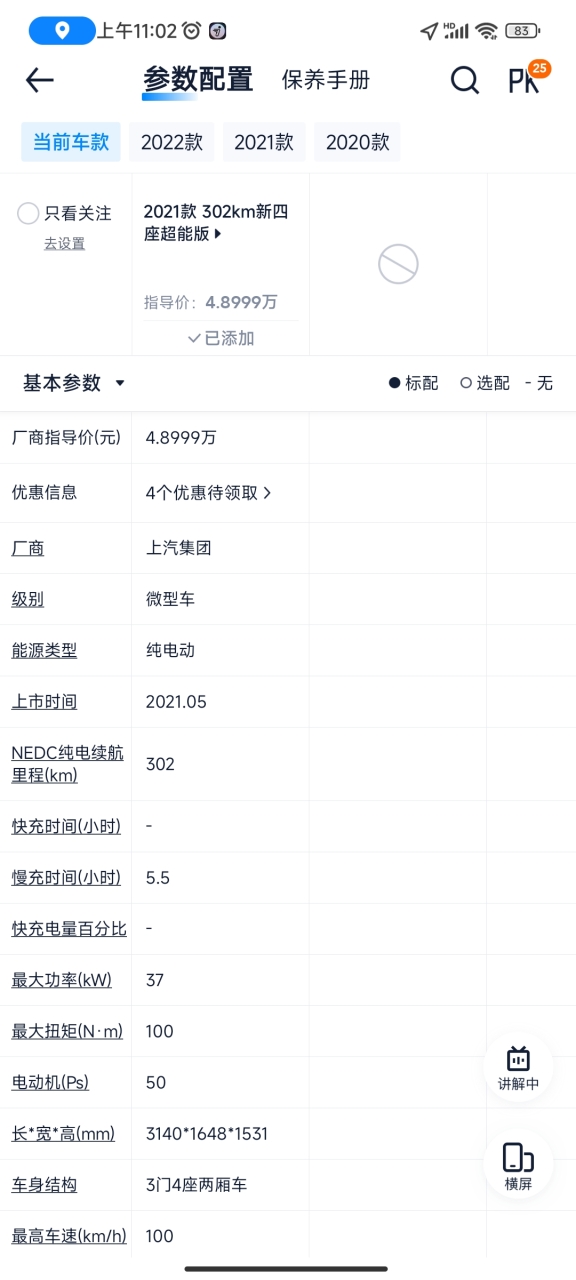Expand 4个优惠待领取 offers

209,493
